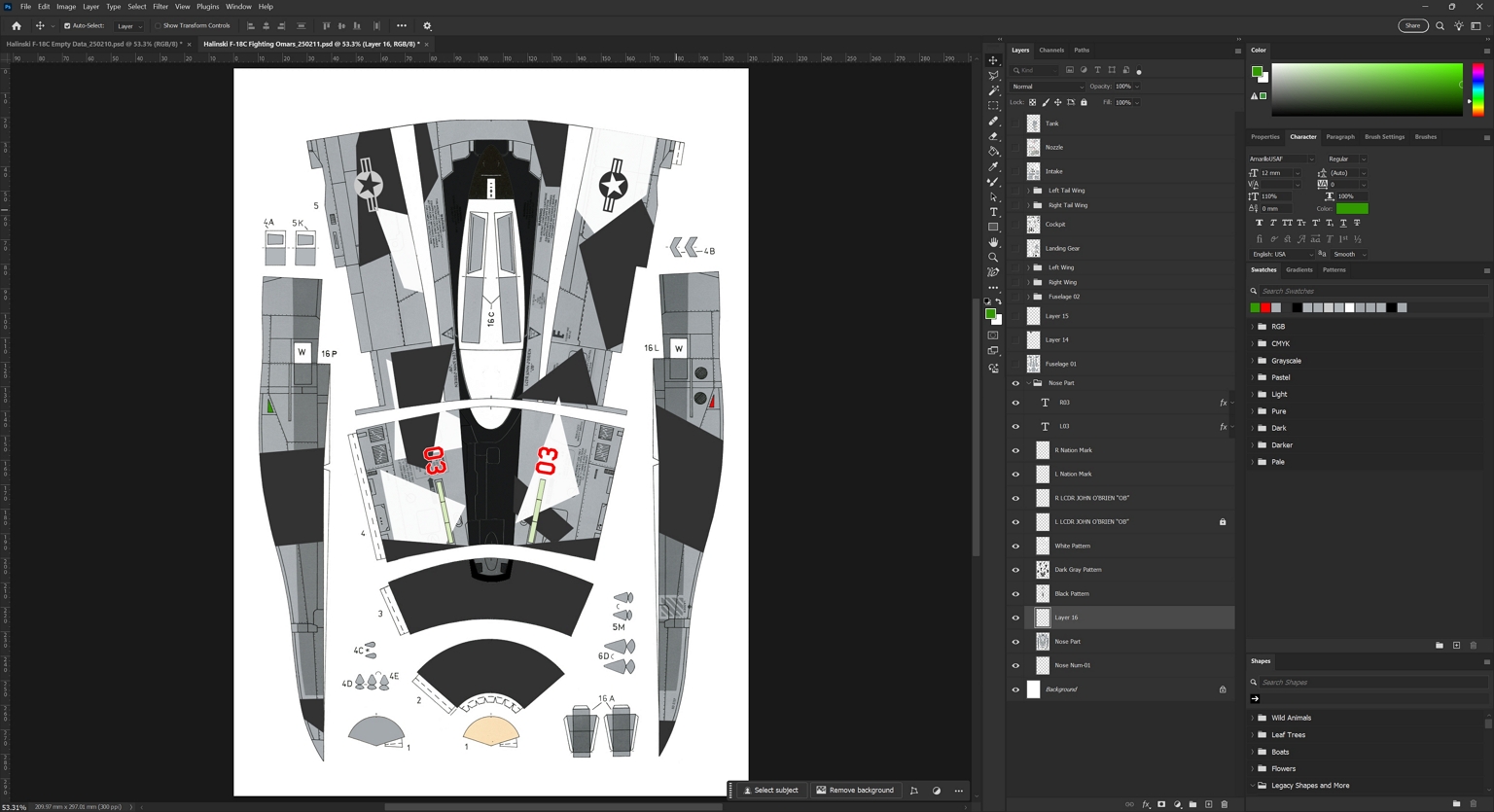Click Faux Bold in Character panel
Screen dimensions: 1494x812
pyautogui.click(x=1260, y=223)
